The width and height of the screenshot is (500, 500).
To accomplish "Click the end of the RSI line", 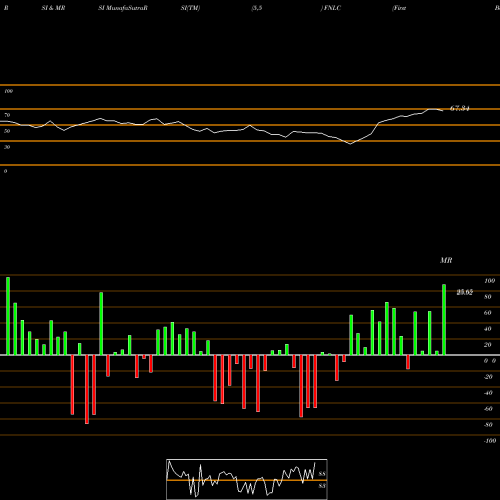I will point(443,110).
